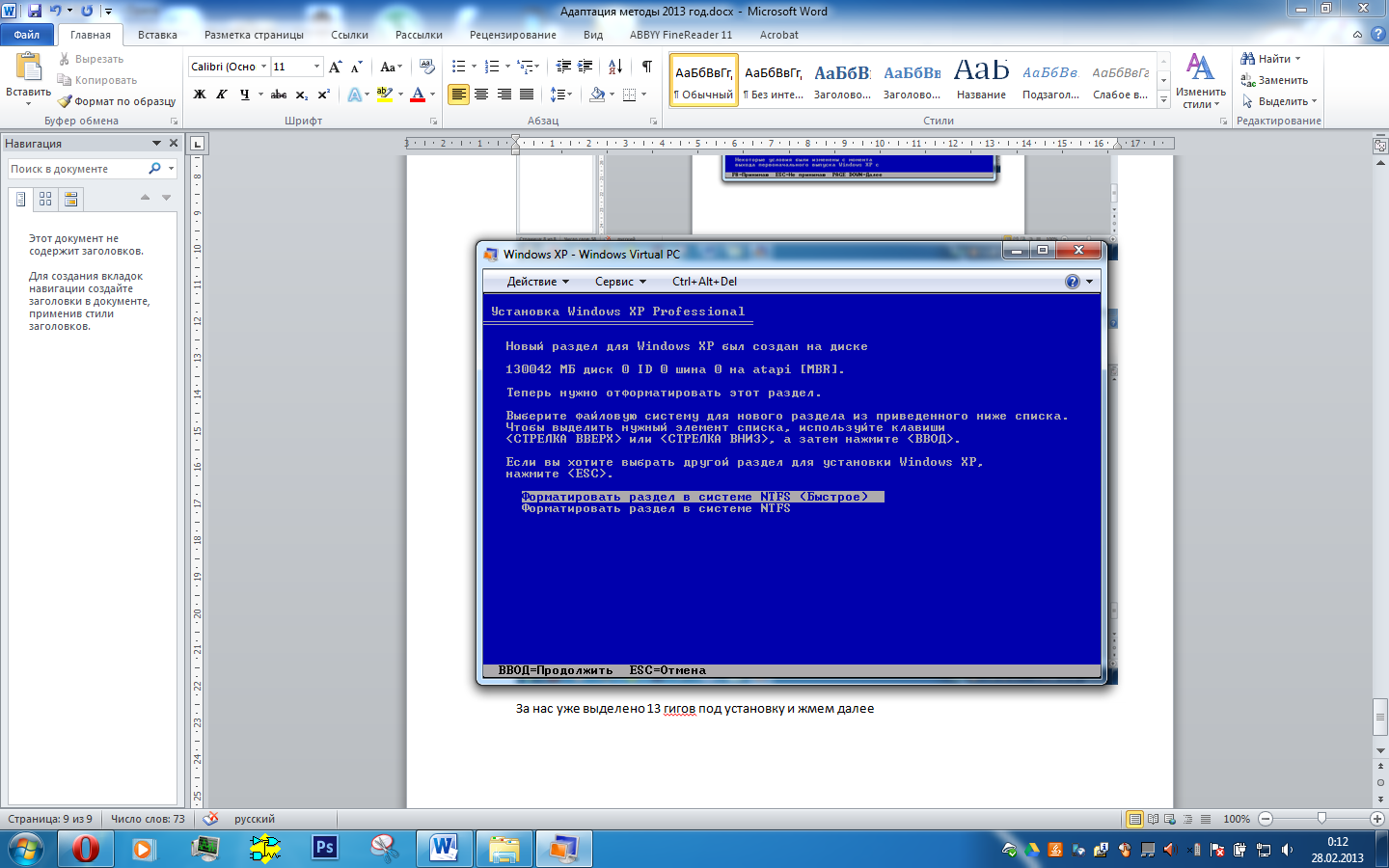Click Virtual PC help icon
The image size is (1389, 868).
point(1072,282)
